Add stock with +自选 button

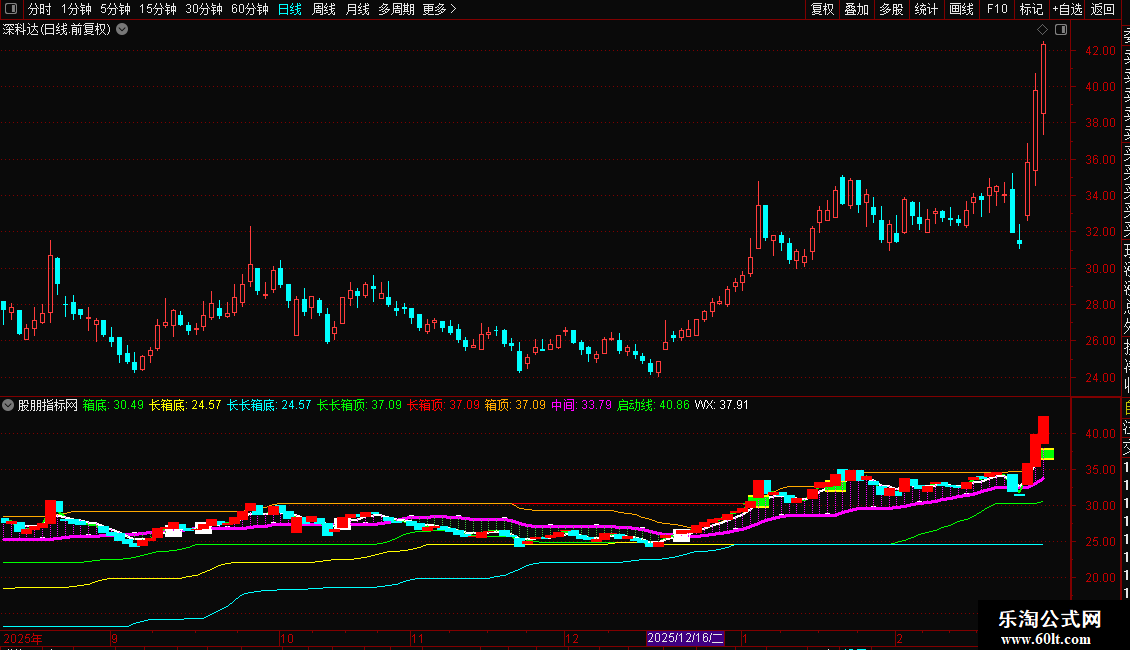tap(1067, 9)
